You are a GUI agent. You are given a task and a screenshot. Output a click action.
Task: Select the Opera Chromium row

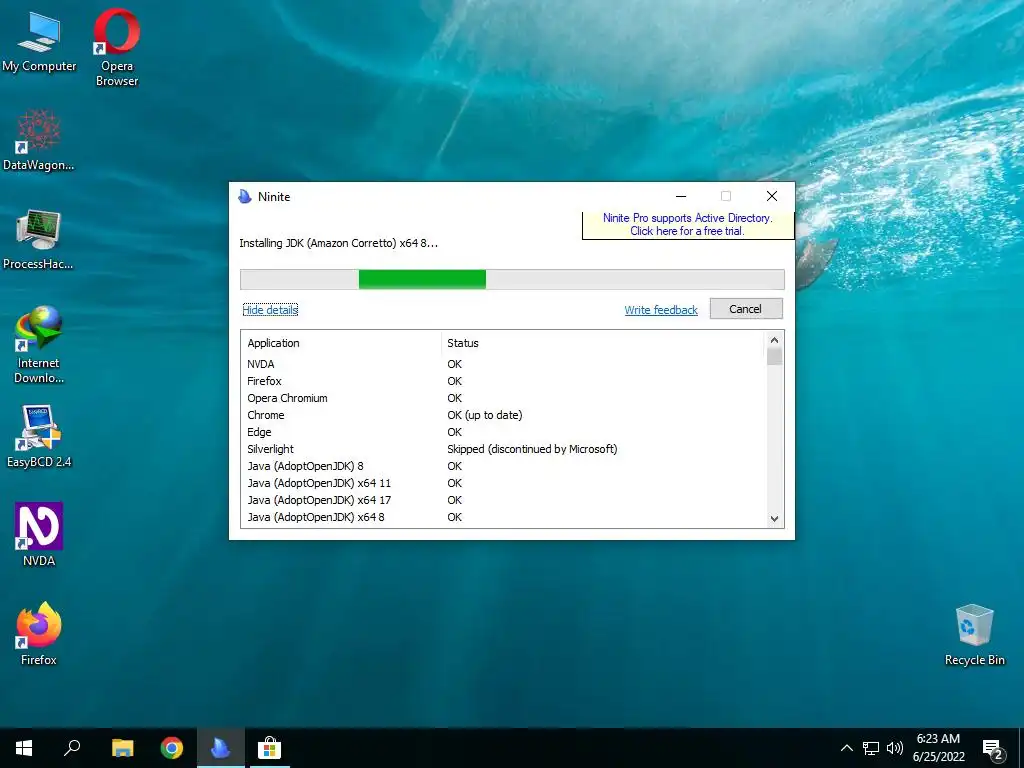coord(503,398)
